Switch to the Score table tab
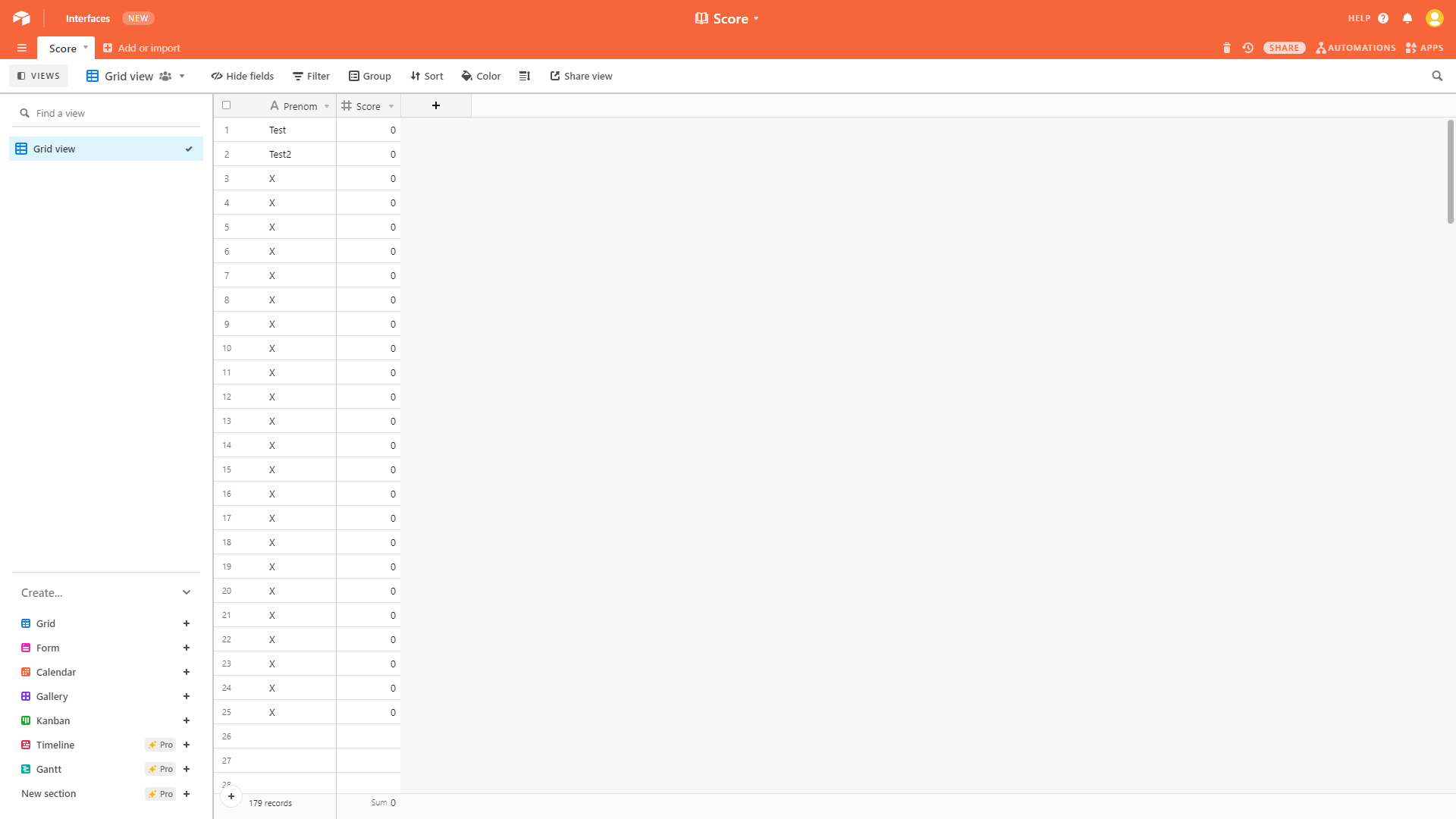1456x819 pixels. (61, 48)
